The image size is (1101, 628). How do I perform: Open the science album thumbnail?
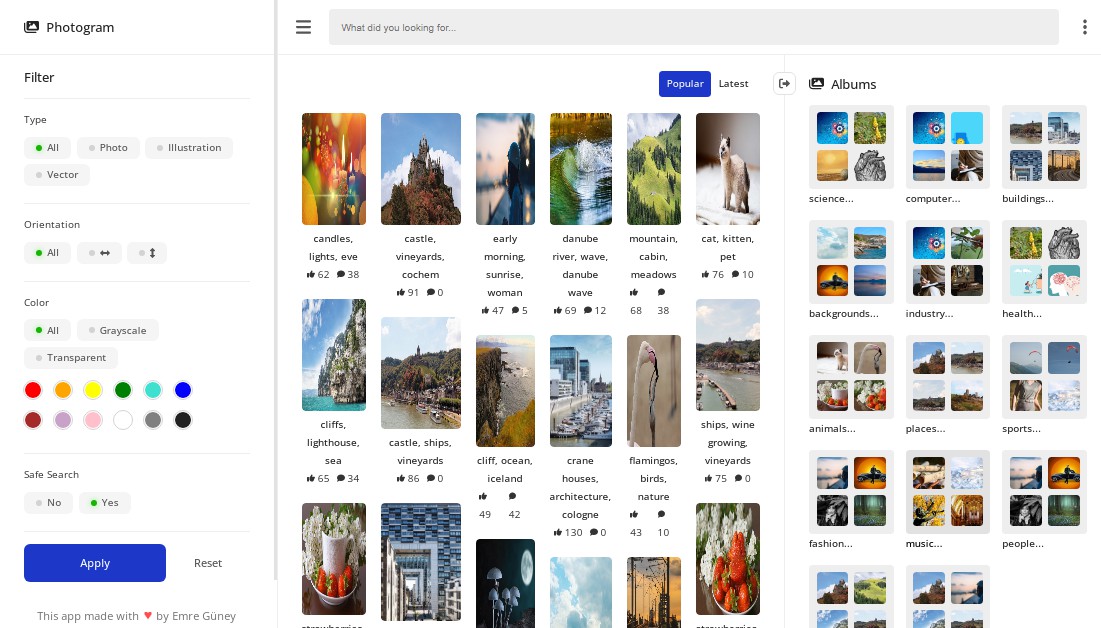click(851, 147)
